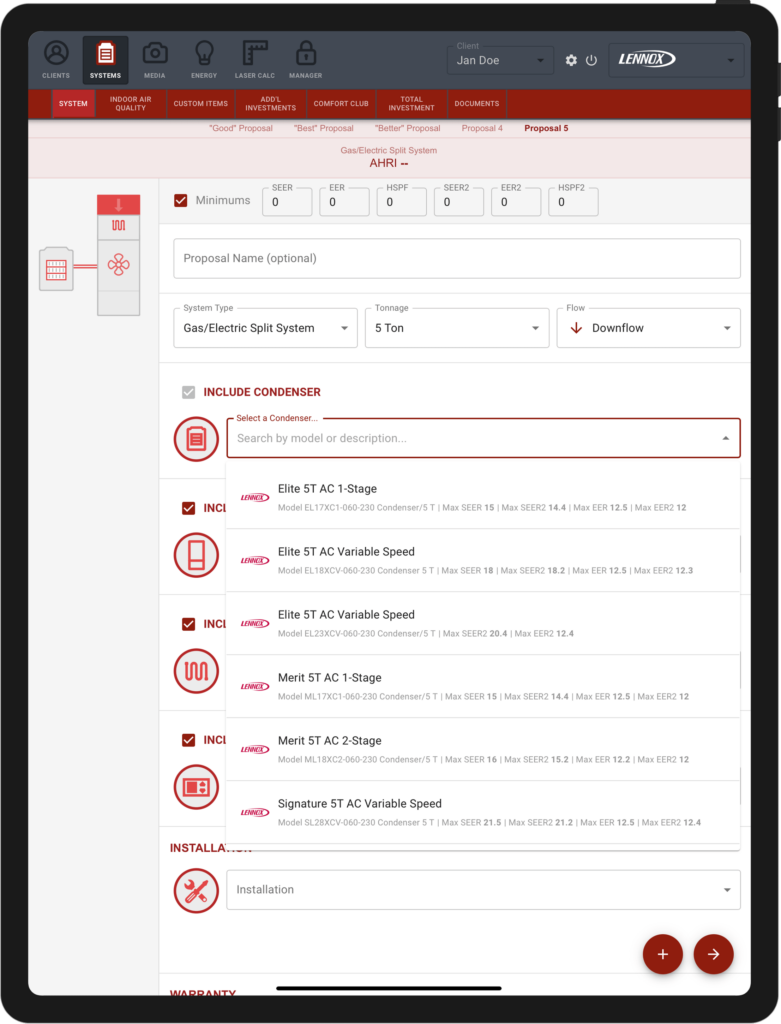Click the EER minimum field
The image size is (781, 1024).
click(x=344, y=202)
